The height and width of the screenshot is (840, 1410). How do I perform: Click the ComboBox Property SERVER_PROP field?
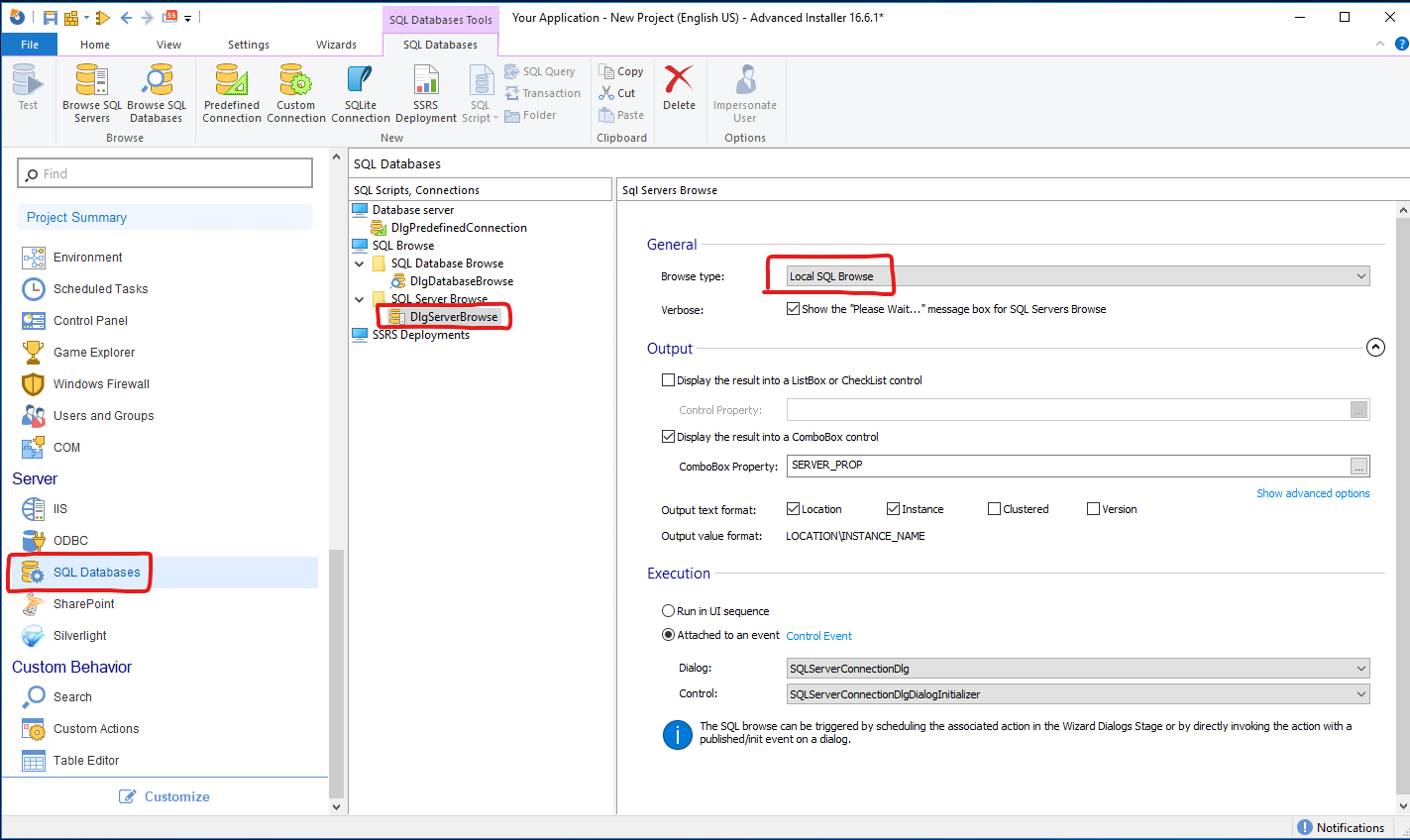click(1067, 466)
